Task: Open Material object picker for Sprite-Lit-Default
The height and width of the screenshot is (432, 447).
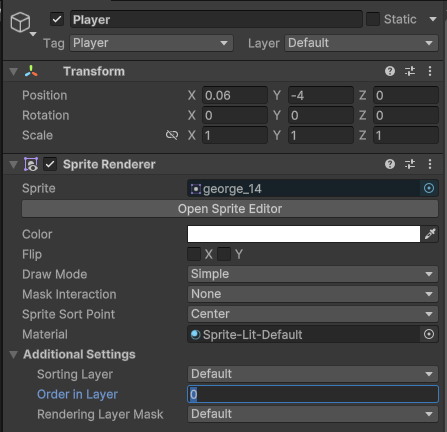Action: [x=429, y=334]
